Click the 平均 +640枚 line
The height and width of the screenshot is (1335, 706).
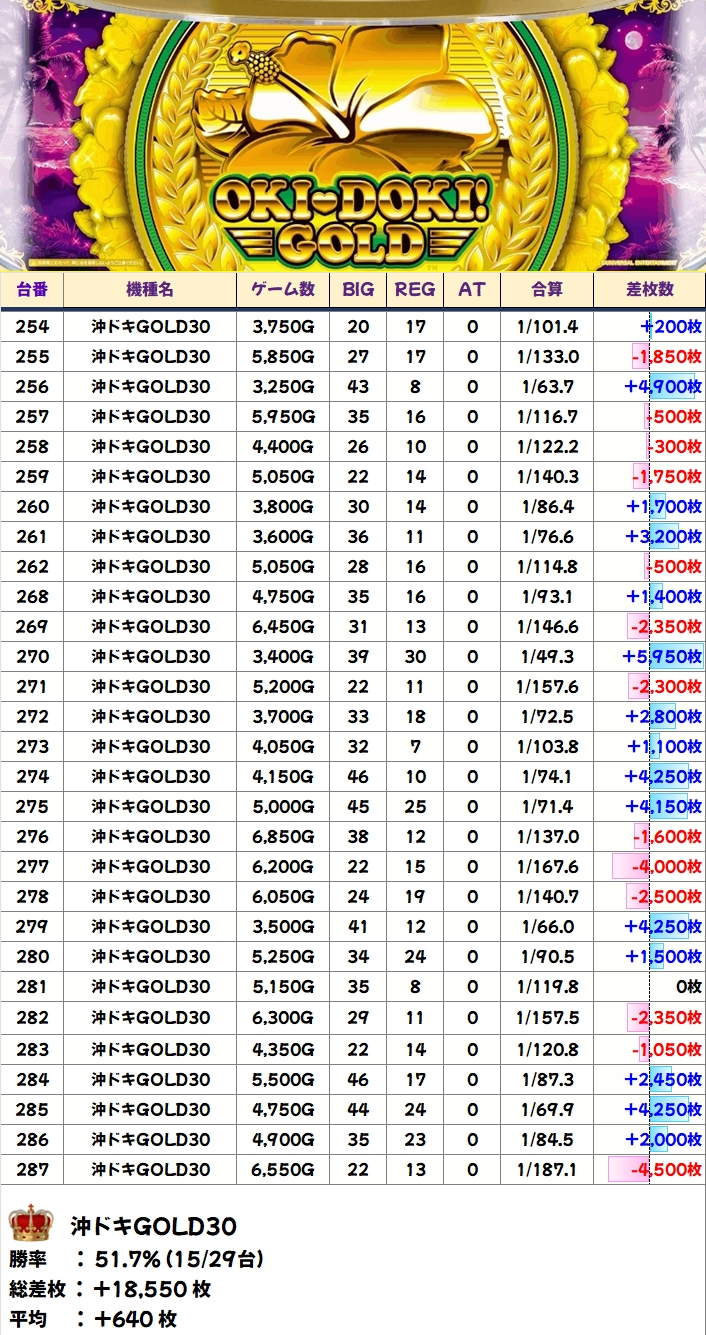coord(93,1319)
